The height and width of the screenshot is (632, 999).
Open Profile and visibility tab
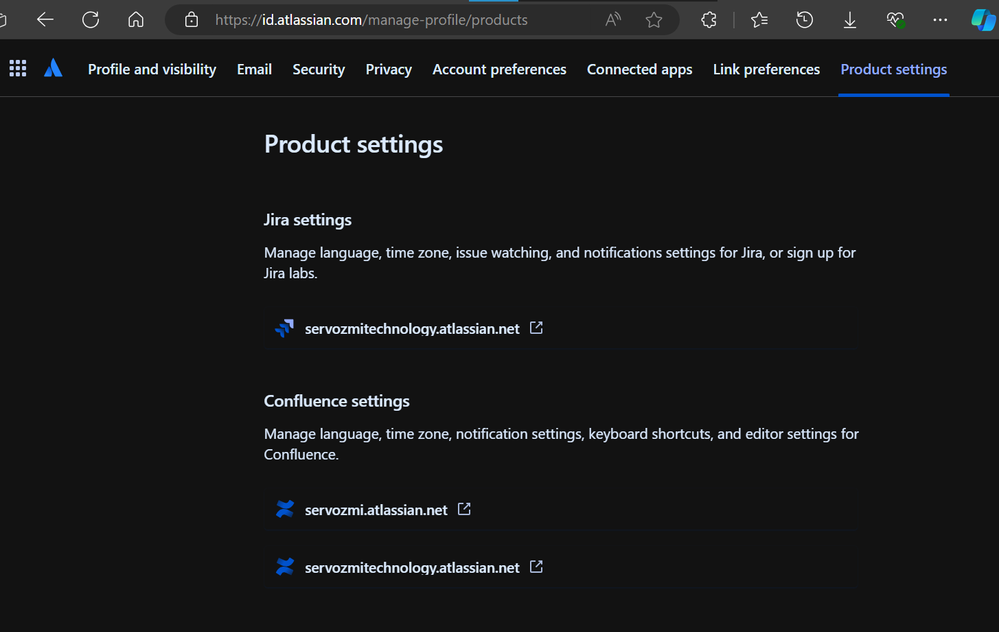[152, 69]
